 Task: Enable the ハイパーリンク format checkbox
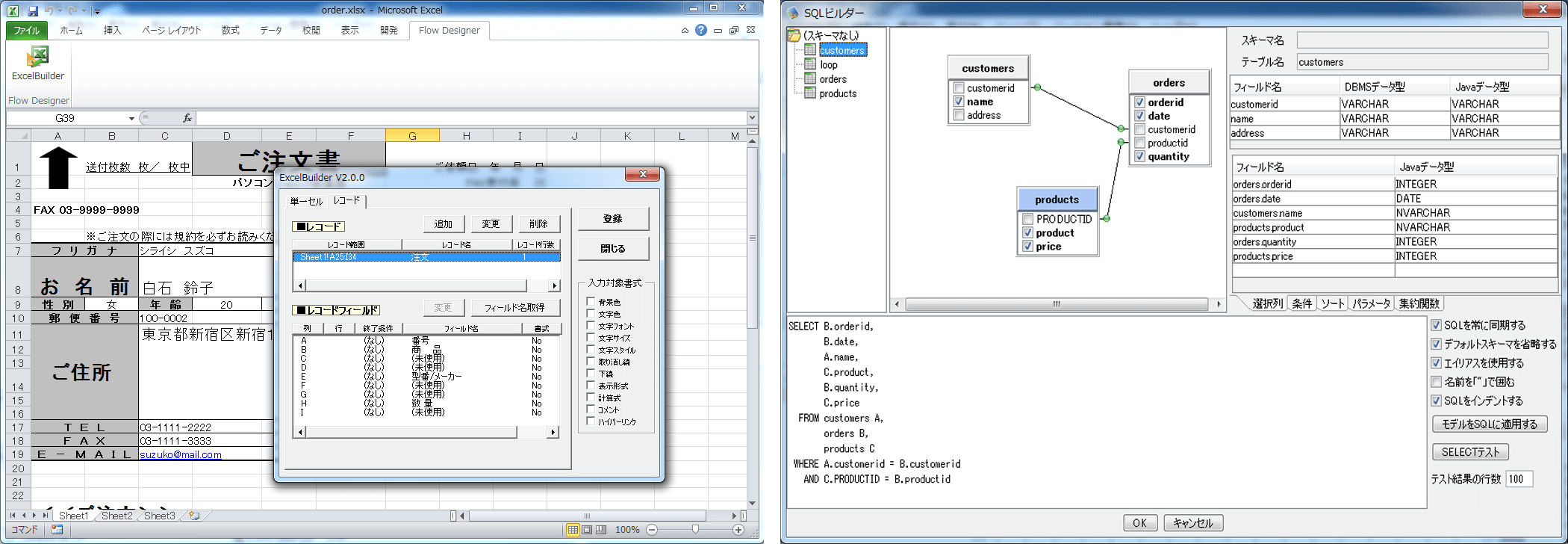click(591, 421)
